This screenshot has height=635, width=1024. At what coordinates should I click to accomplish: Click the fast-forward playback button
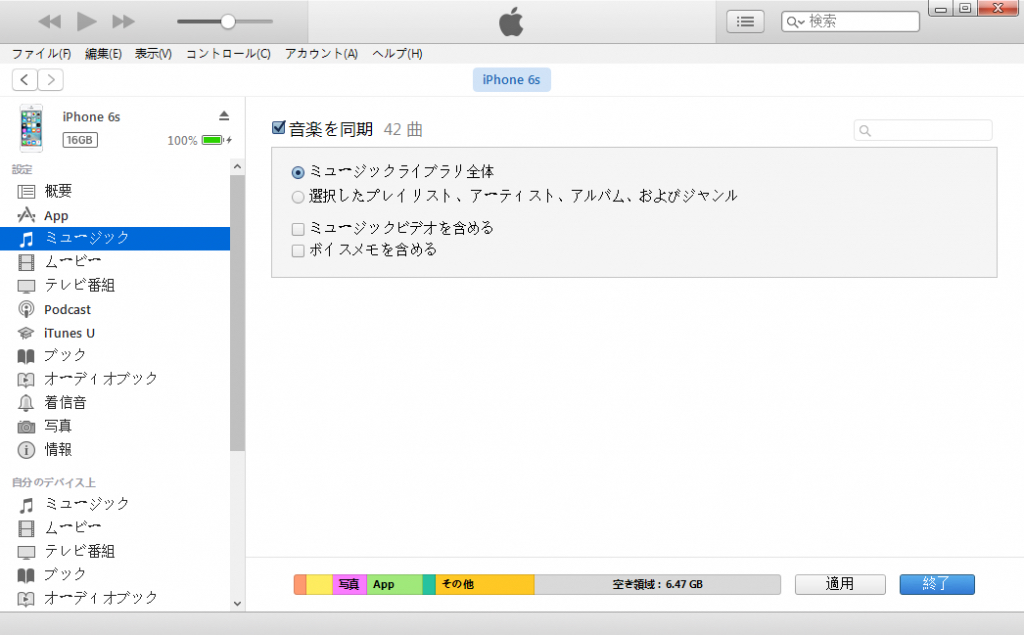point(123,22)
